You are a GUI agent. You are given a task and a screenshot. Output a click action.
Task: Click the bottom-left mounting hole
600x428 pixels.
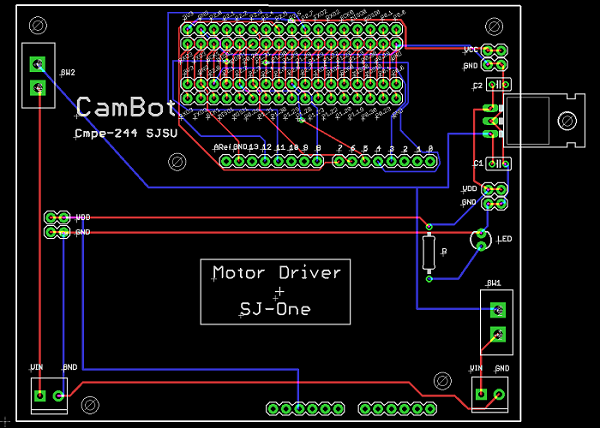(x=90, y=405)
